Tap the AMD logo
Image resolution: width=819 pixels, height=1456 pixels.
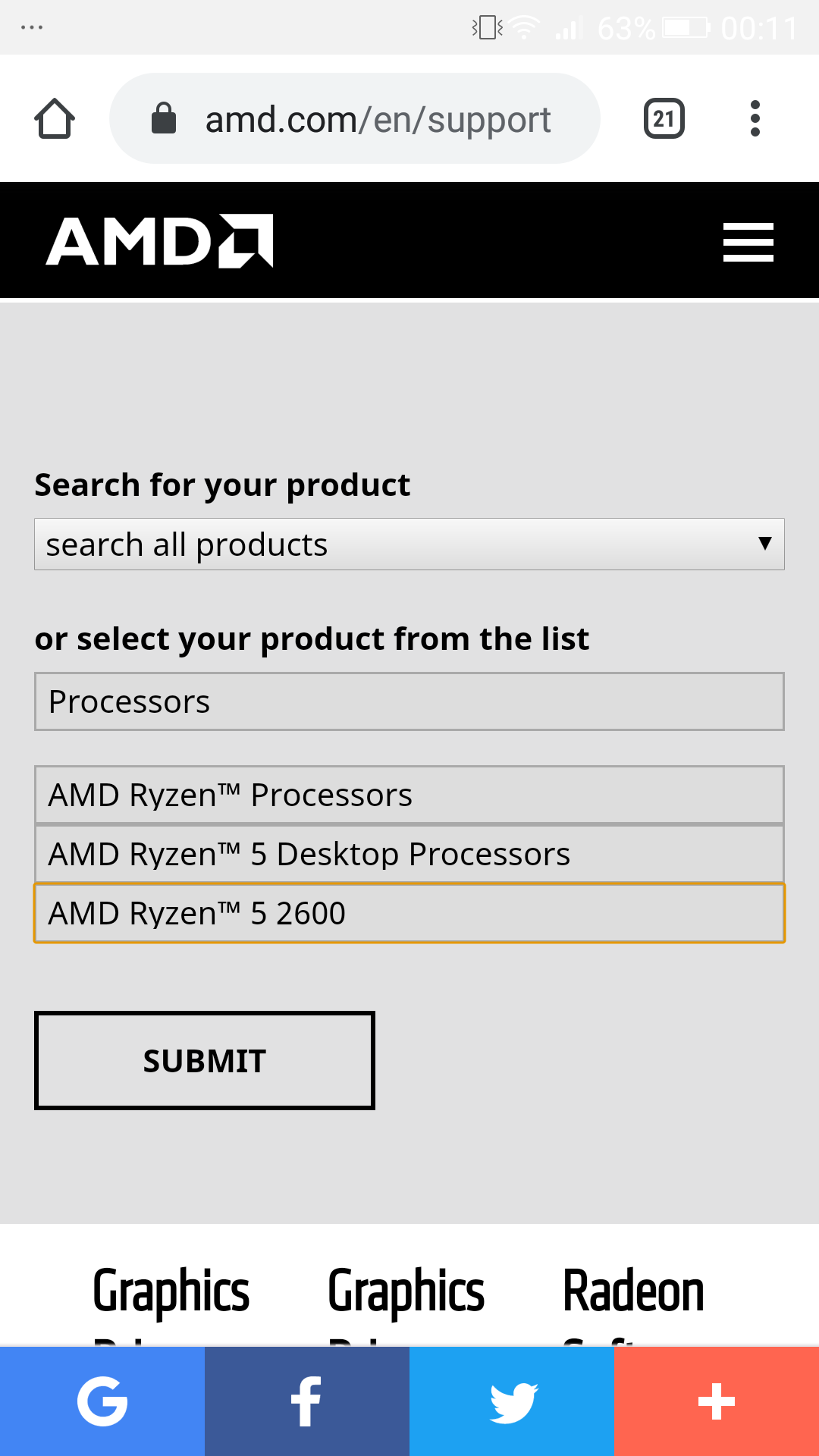click(159, 241)
